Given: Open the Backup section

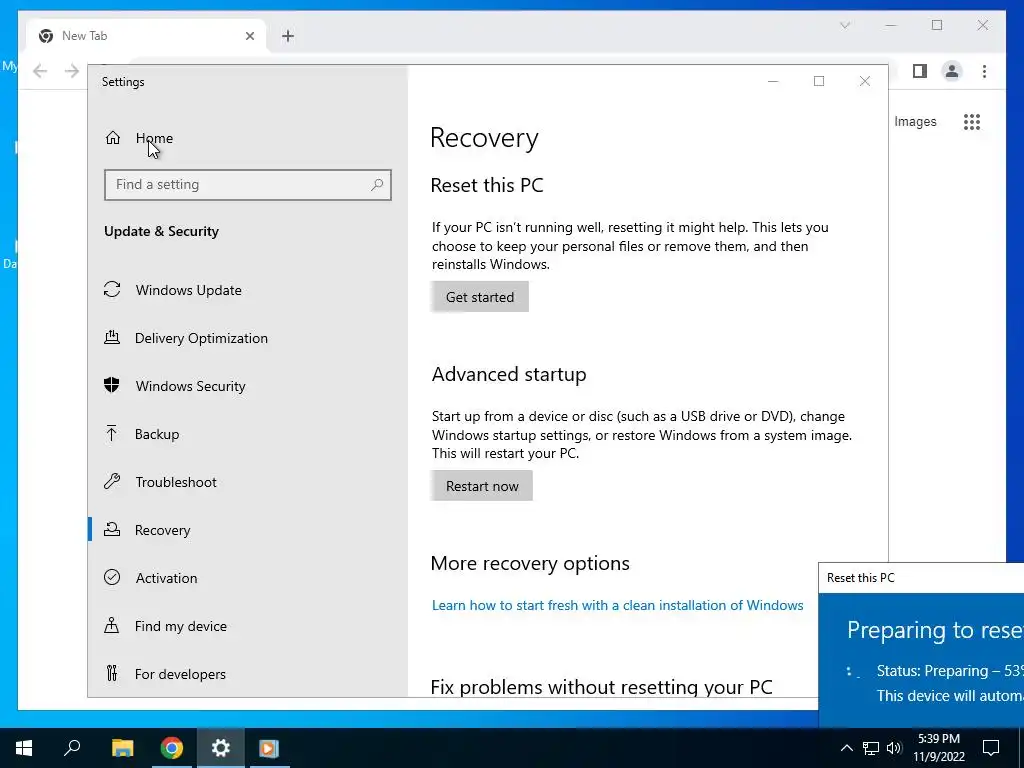Looking at the screenshot, I should (157, 434).
